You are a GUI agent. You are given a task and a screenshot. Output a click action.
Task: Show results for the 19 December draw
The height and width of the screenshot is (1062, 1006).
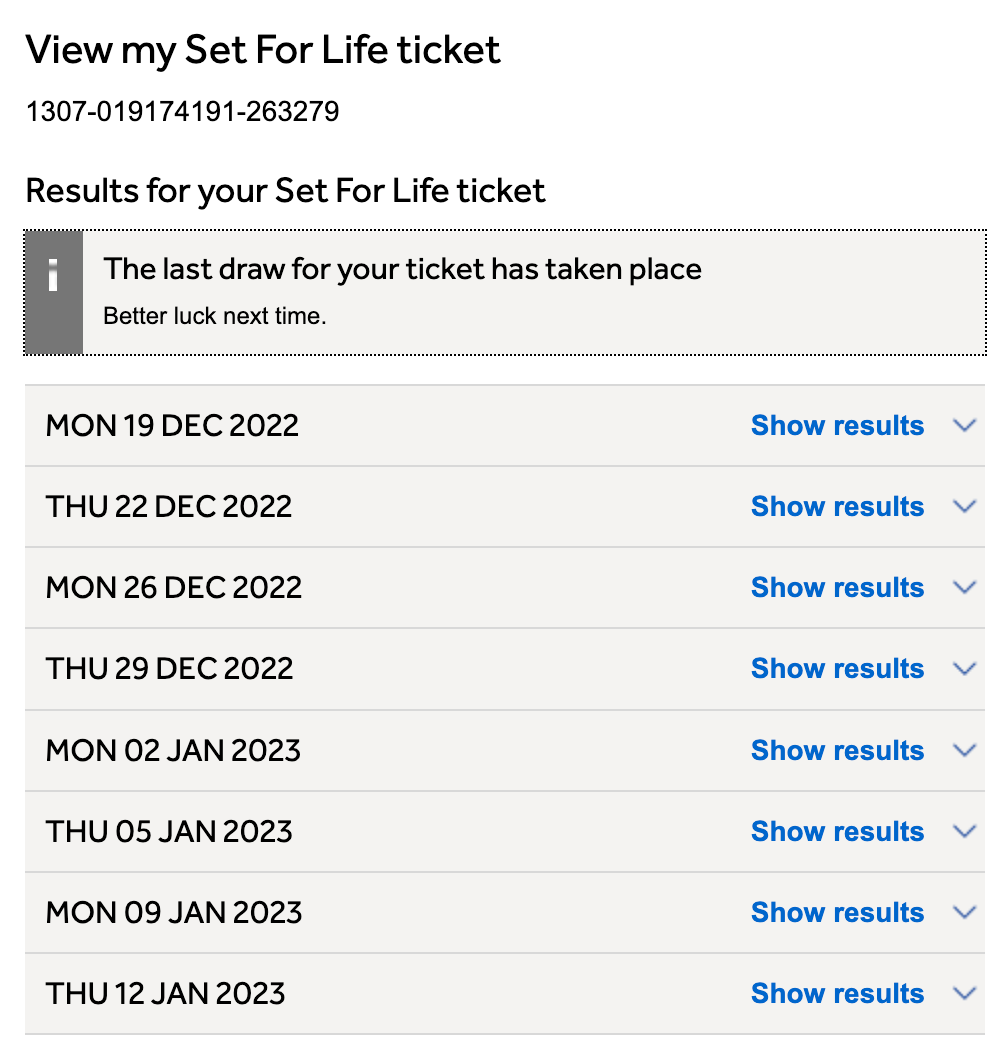click(837, 425)
